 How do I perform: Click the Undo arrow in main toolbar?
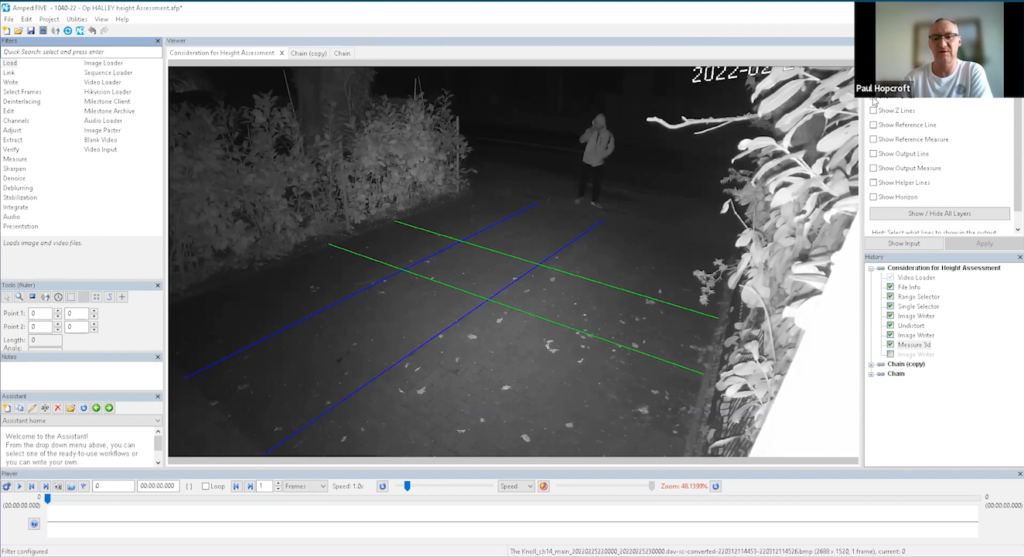pos(92,31)
